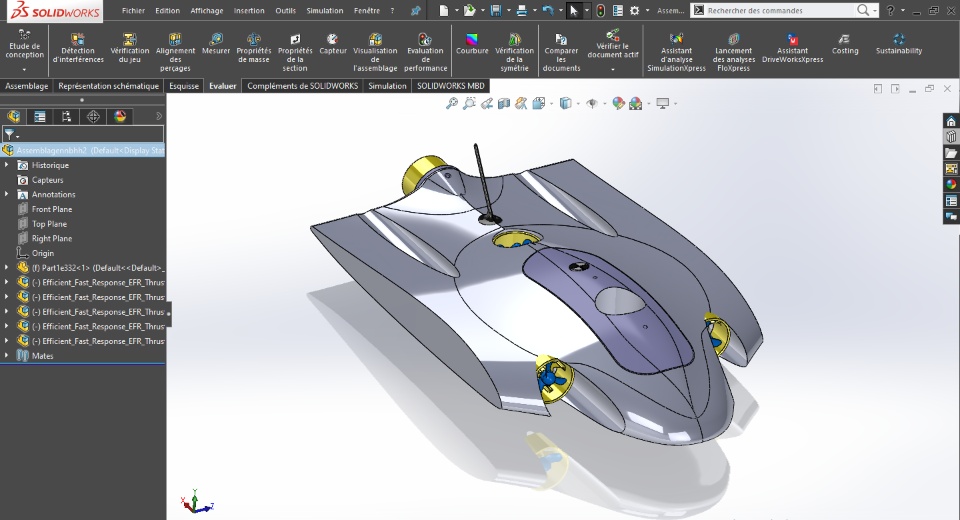This screenshot has width=960, height=520.
Task: Toggle the hide/show items eye icon
Action: click(x=592, y=103)
